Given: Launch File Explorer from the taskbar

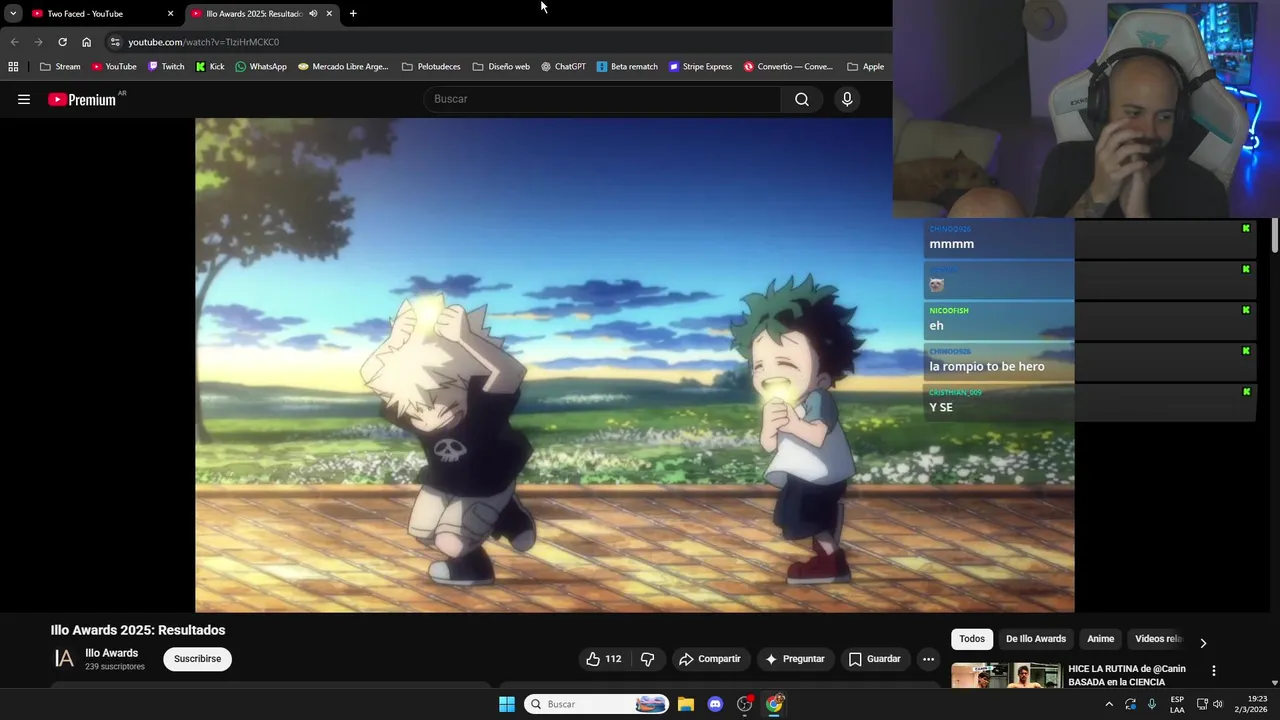Looking at the screenshot, I should click(686, 704).
